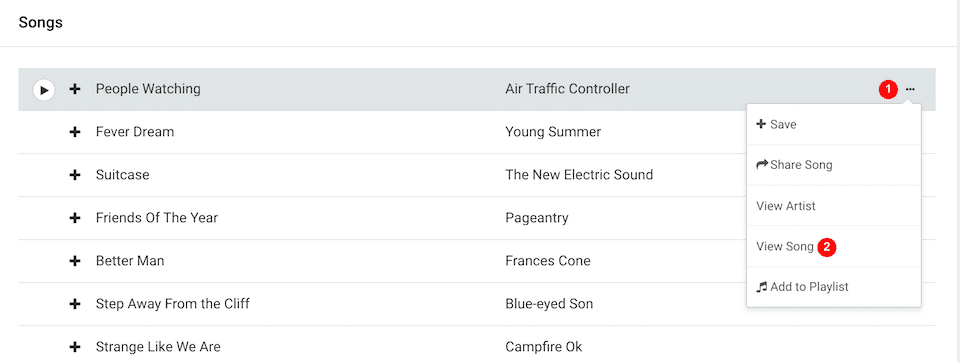The image size is (960, 362).
Task: Select the Better Man song title
Action: point(130,261)
